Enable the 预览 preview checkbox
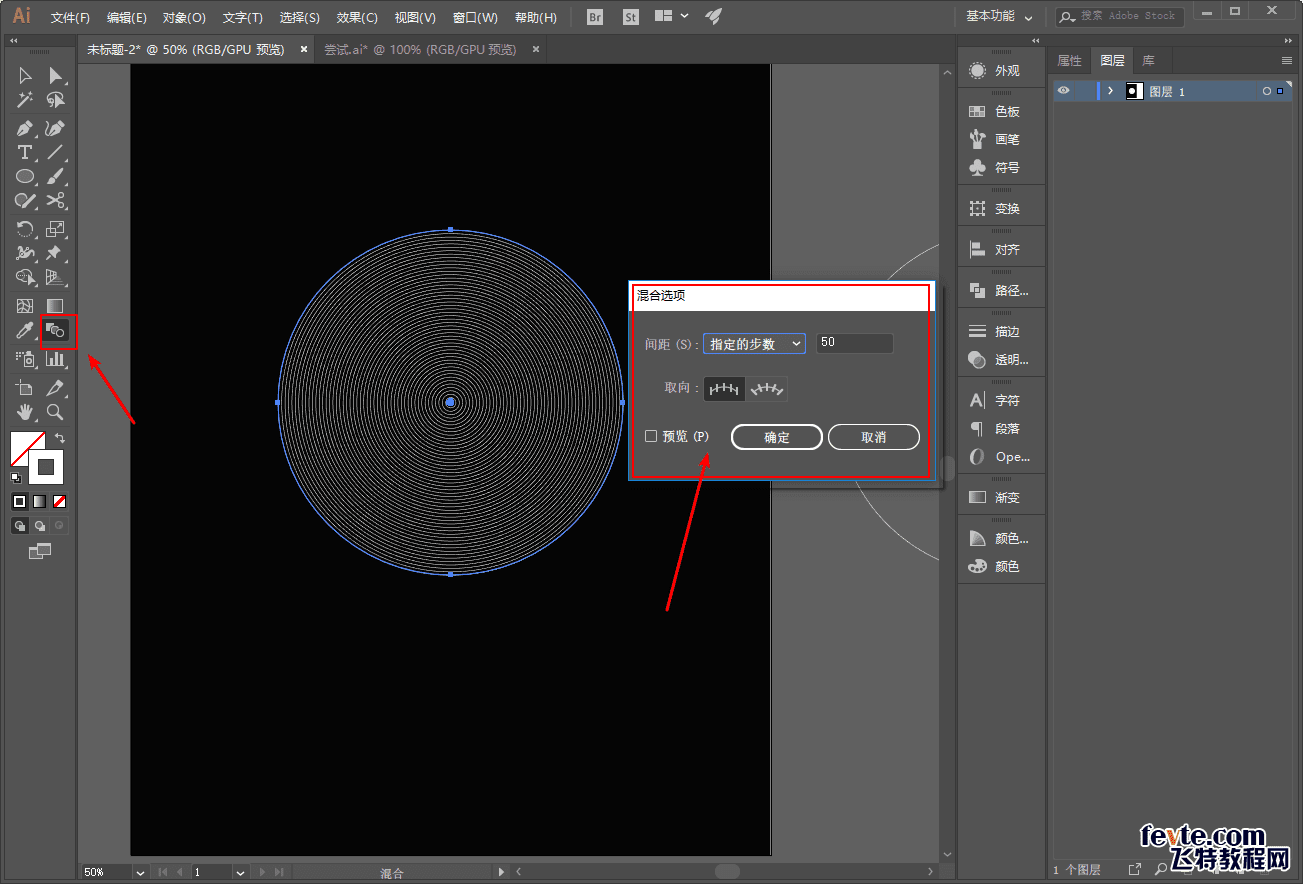The width and height of the screenshot is (1303, 884). click(651, 436)
